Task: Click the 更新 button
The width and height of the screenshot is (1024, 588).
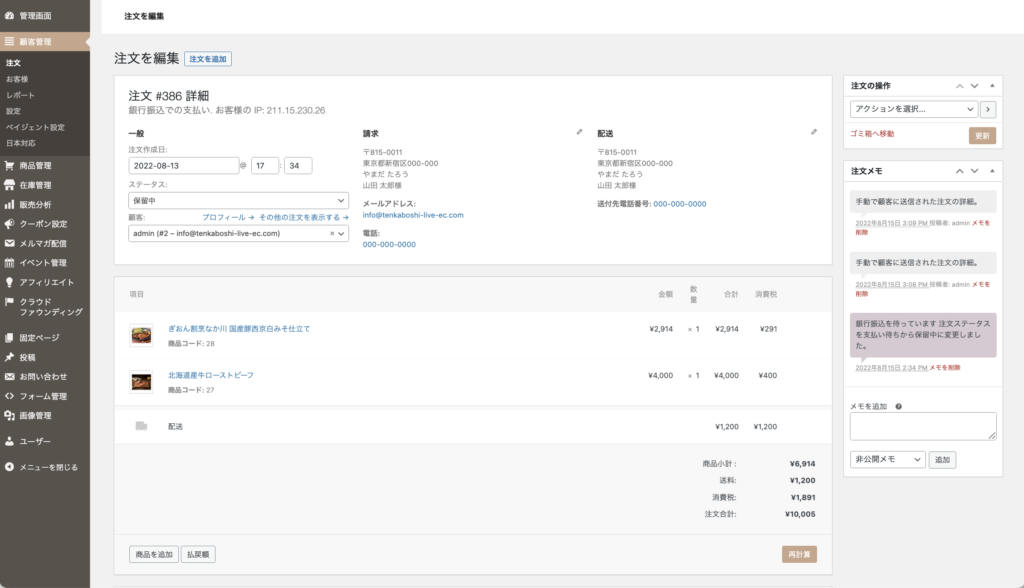Action: [x=982, y=135]
